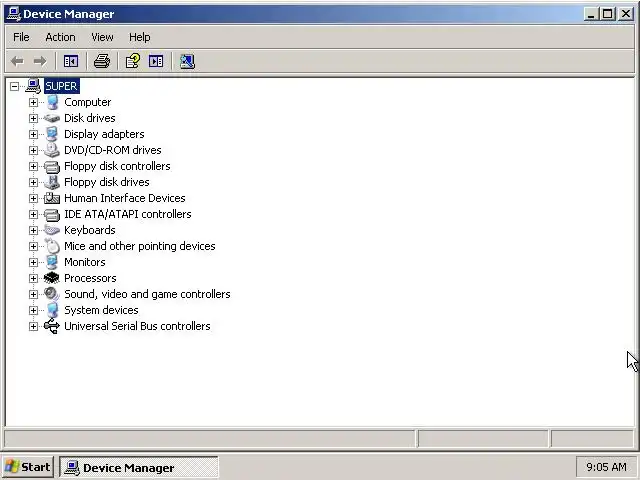640x480 pixels.
Task: Collapse the SUPER root node
Action: tap(14, 86)
